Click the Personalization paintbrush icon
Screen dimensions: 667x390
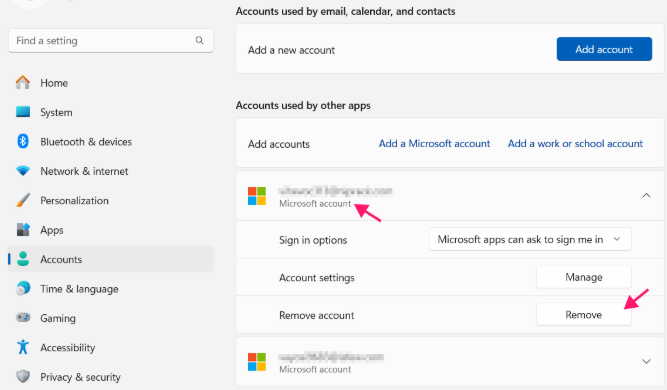23,200
